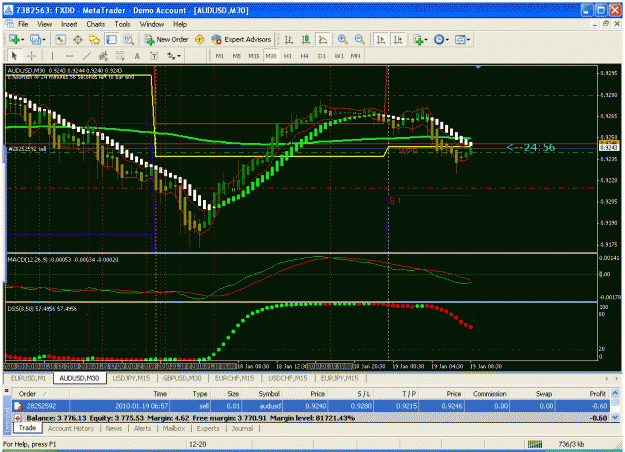Switch to bar chart display
This screenshot has height=452, width=625.
[x=289, y=39]
